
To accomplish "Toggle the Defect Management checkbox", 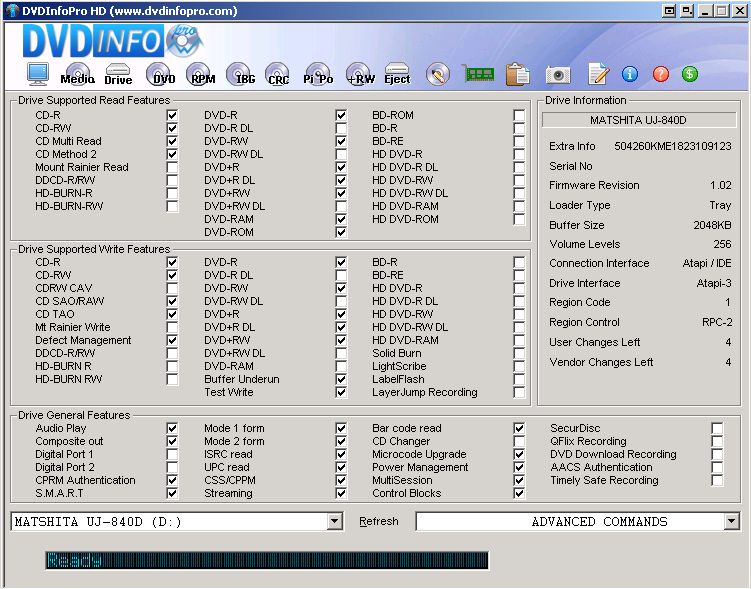I will (x=172, y=340).
